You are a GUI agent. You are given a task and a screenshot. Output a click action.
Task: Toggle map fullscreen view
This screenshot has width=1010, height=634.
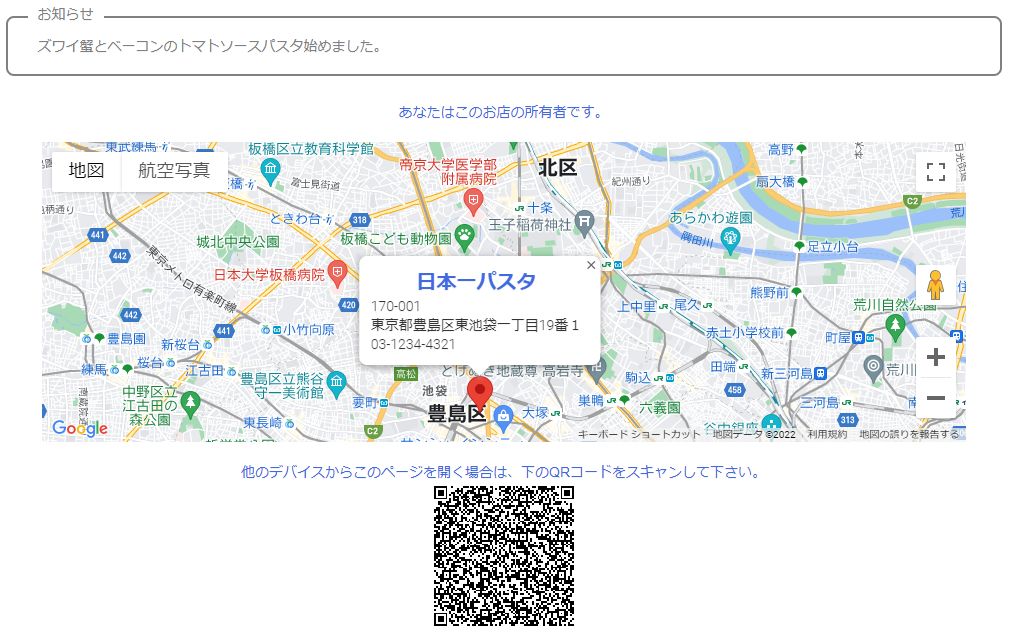coord(935,171)
